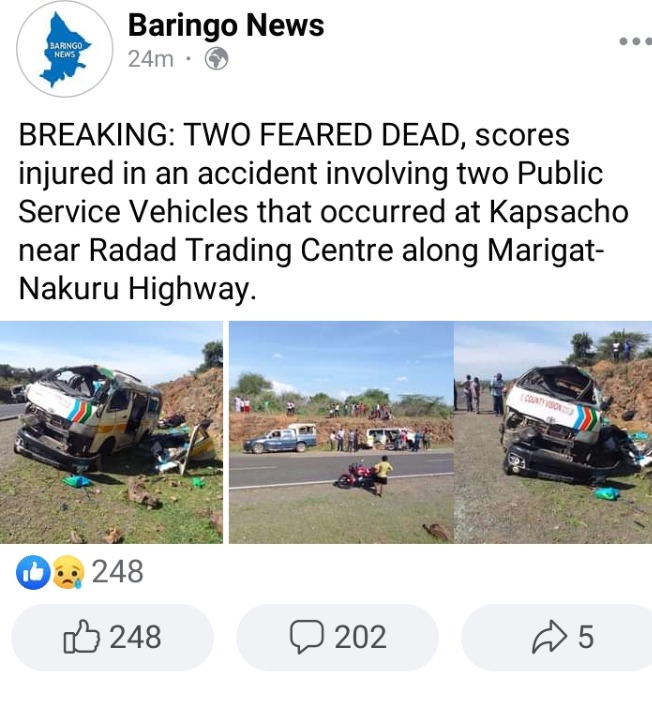View the 248 reactions count
This screenshot has width=652, height=703.
tap(118, 572)
